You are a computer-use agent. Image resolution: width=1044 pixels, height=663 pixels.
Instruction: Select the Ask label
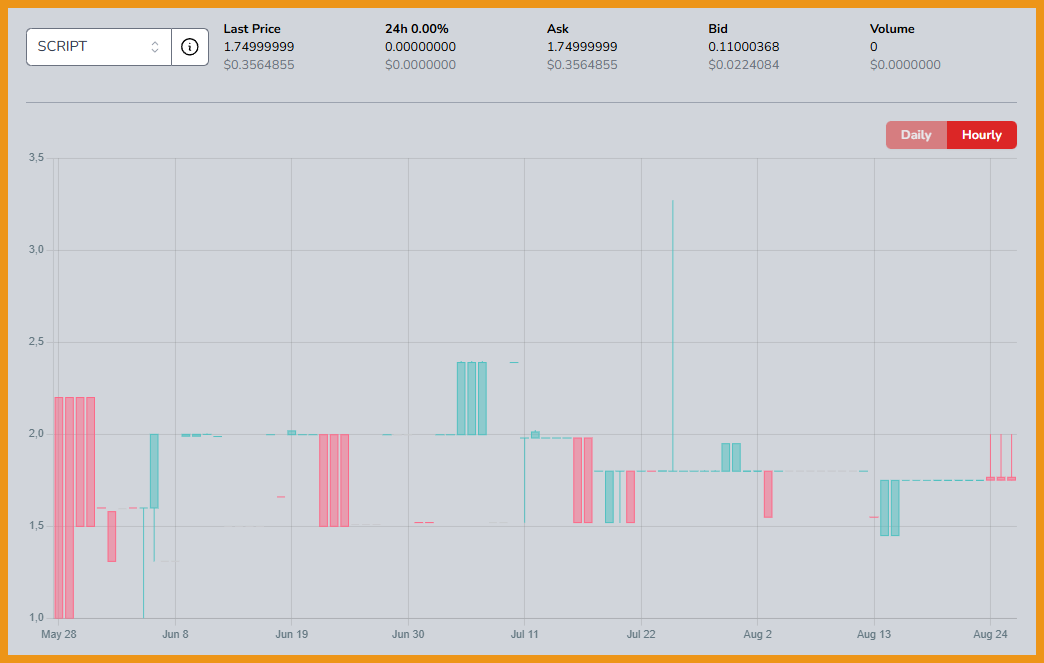(558, 29)
